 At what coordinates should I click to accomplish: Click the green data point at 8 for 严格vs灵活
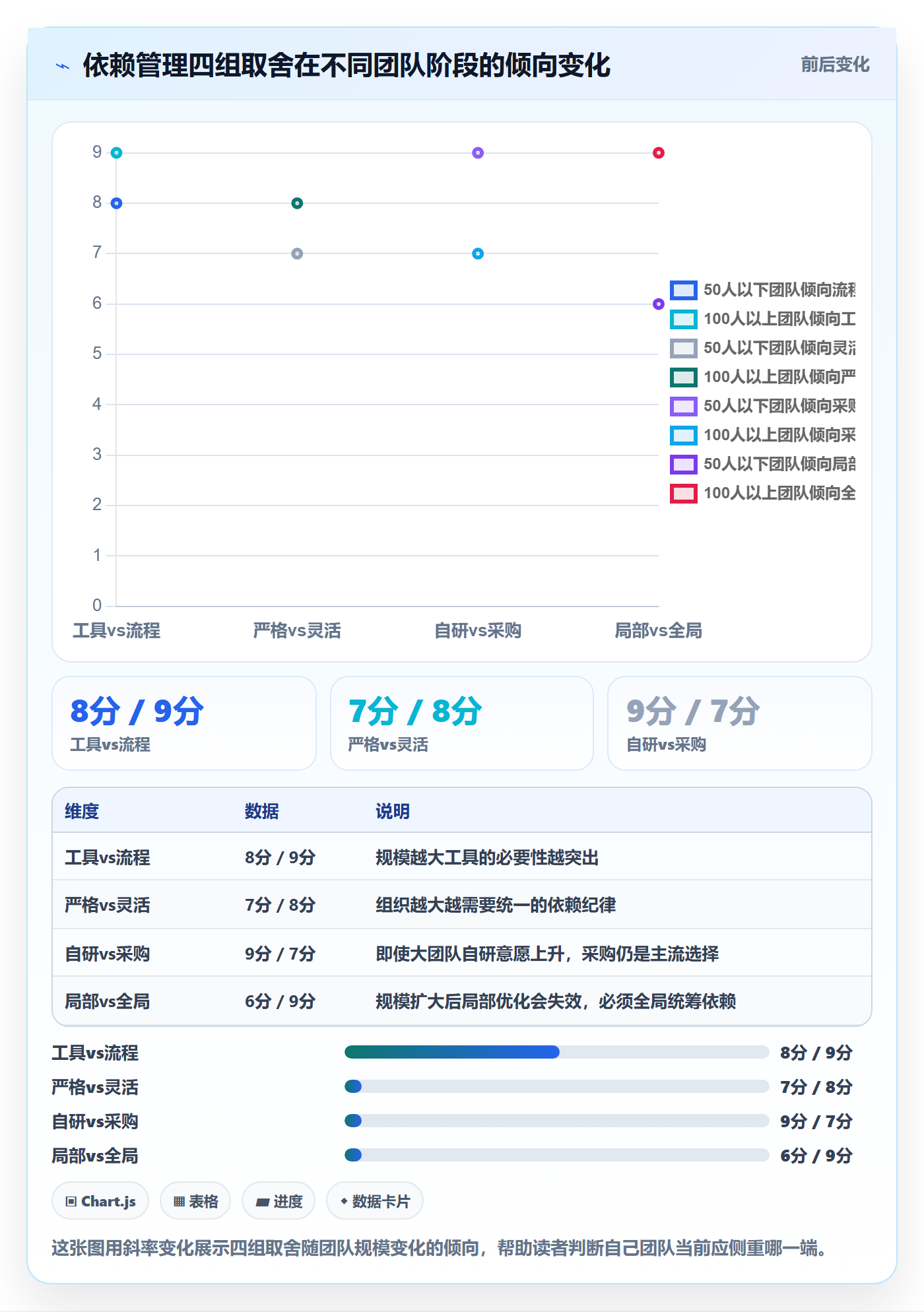297,203
